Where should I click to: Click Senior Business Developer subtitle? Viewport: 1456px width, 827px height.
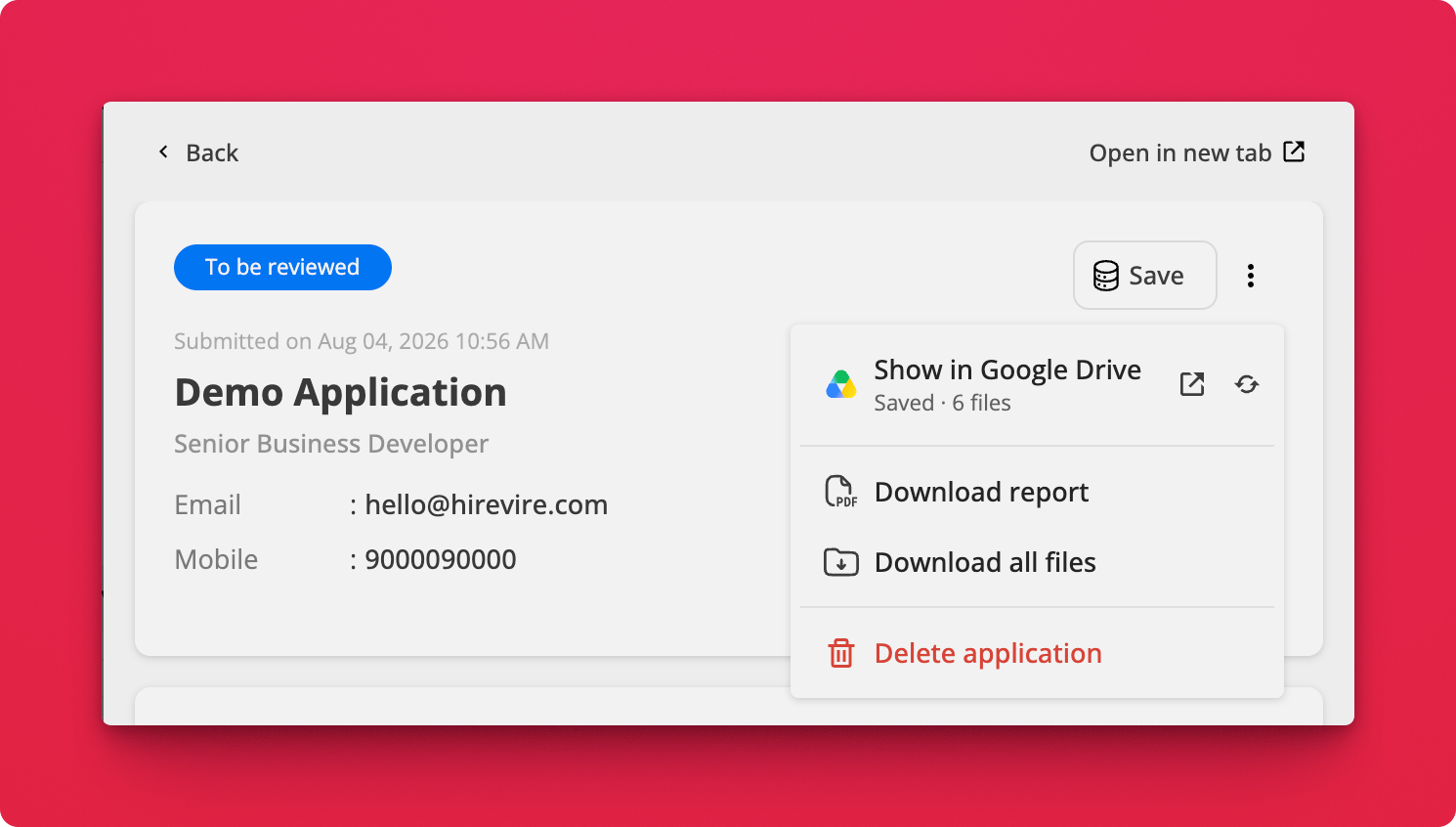click(331, 444)
